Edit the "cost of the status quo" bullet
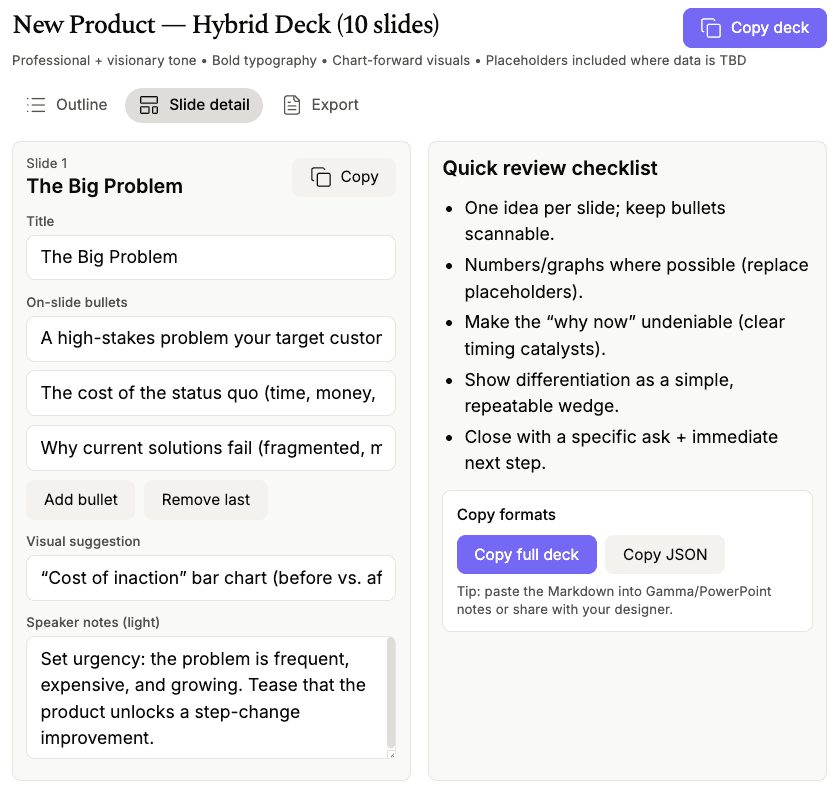This screenshot has height=795, width=840. (211, 393)
